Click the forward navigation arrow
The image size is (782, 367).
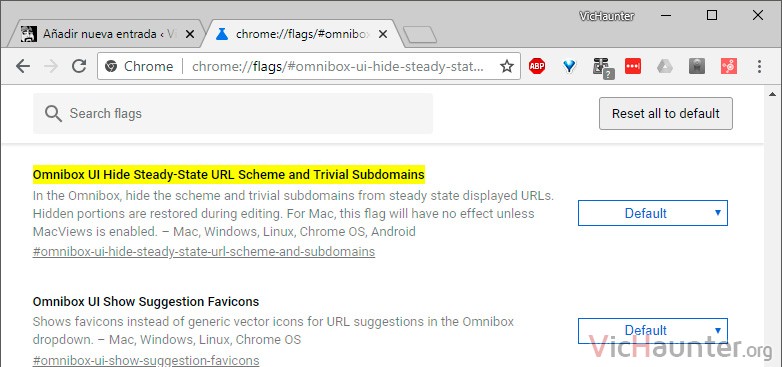51,66
